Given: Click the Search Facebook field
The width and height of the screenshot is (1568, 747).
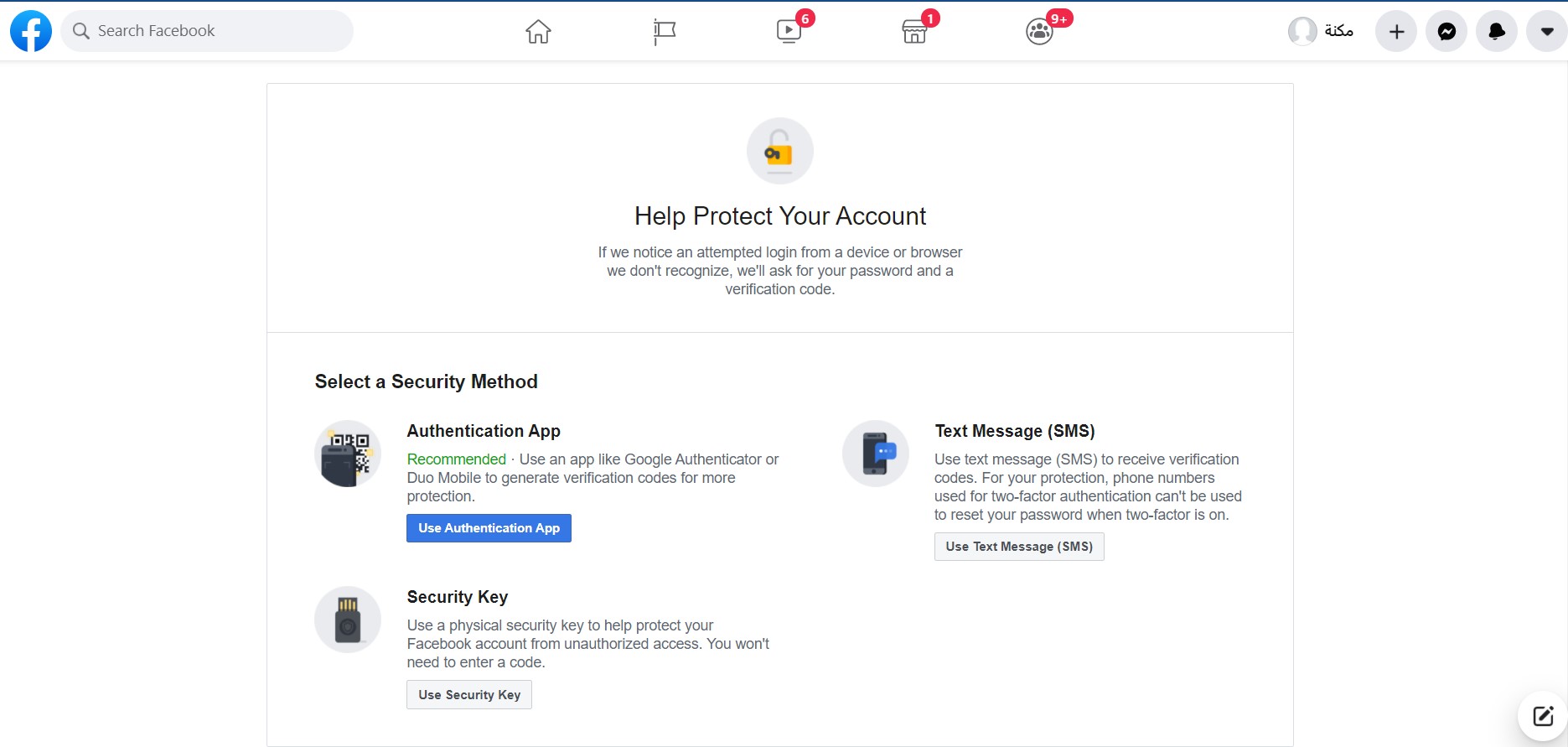Looking at the screenshot, I should coord(207,31).
